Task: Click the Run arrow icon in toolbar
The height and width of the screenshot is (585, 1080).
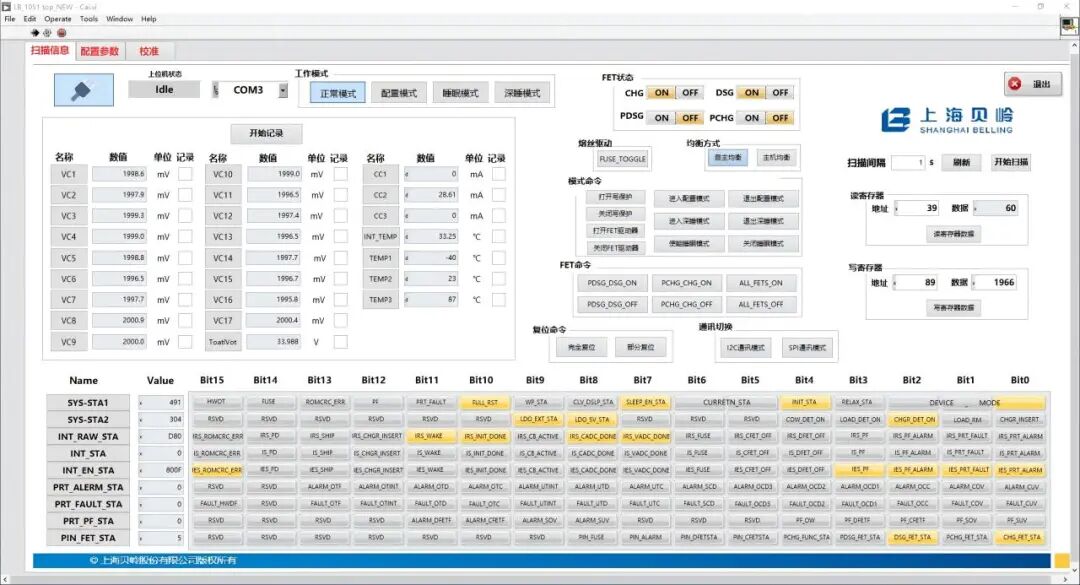Action: (35, 32)
